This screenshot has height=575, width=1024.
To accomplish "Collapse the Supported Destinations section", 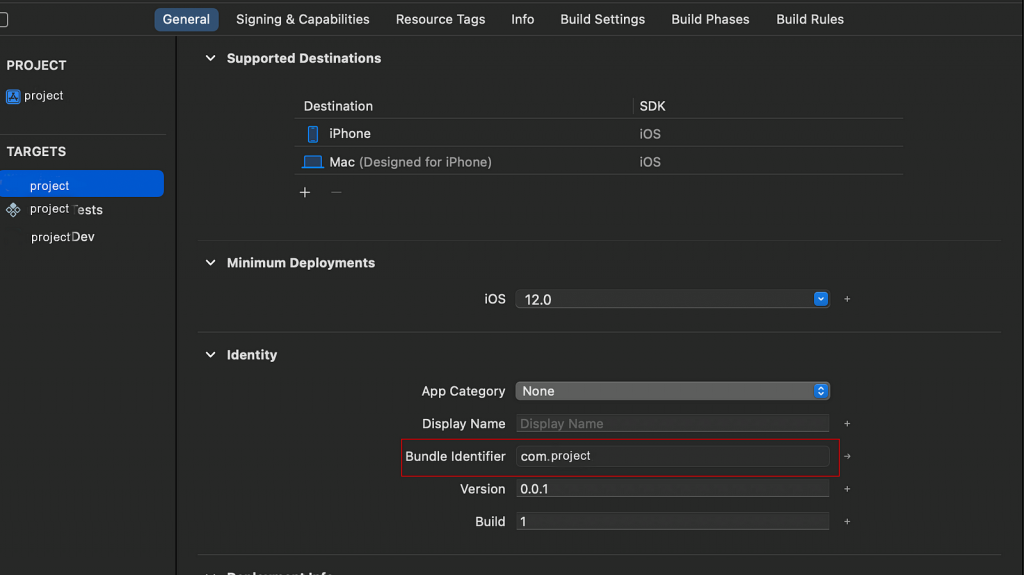I will pyautogui.click(x=210, y=59).
